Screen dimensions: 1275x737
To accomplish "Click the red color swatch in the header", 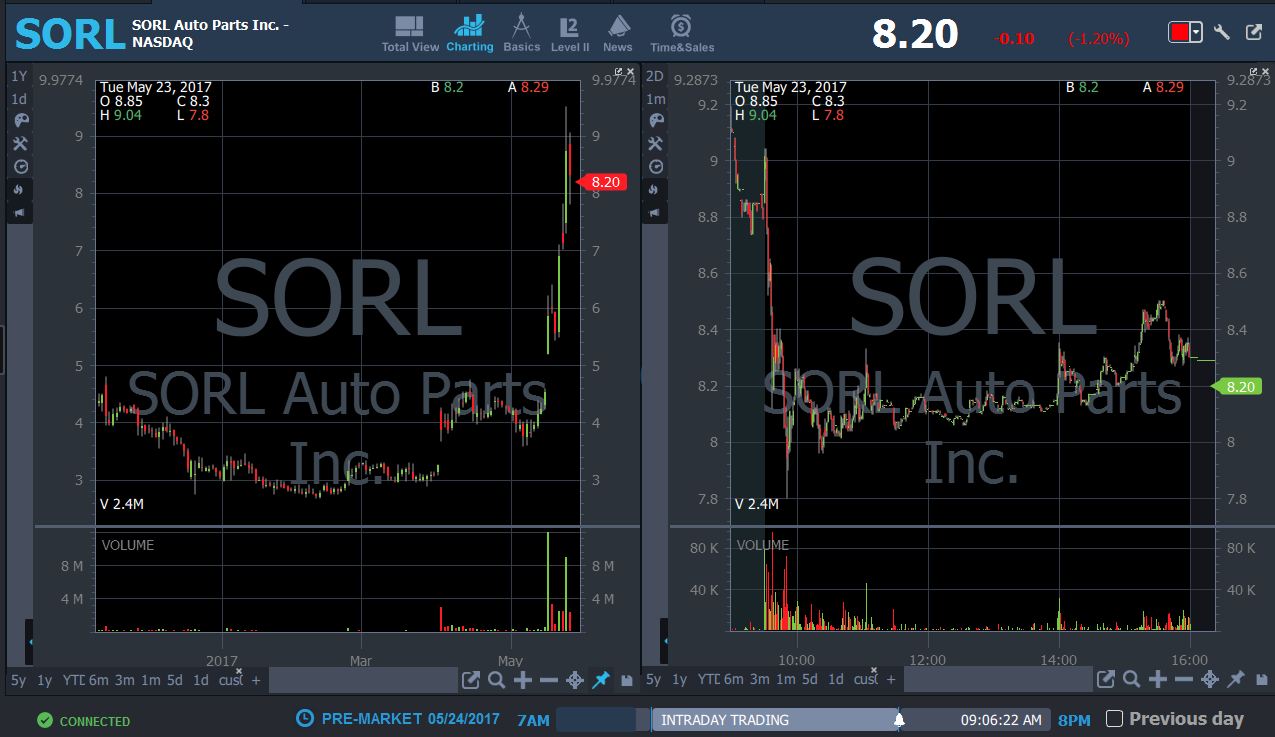I will click(x=1179, y=32).
